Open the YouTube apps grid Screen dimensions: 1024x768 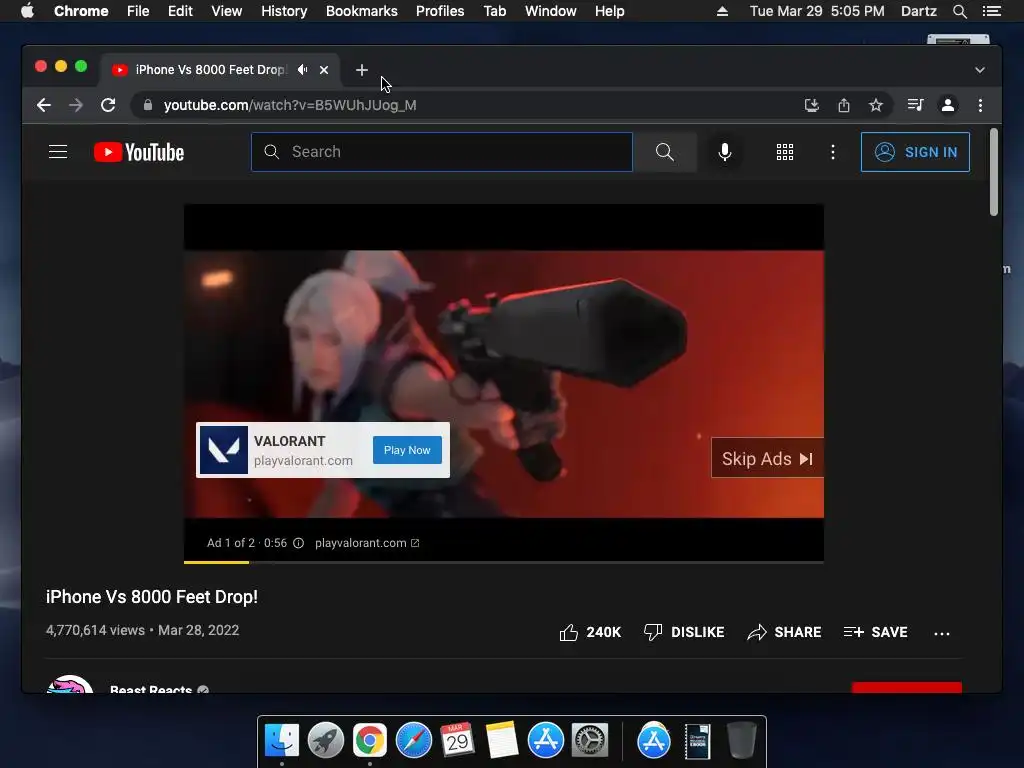(785, 152)
